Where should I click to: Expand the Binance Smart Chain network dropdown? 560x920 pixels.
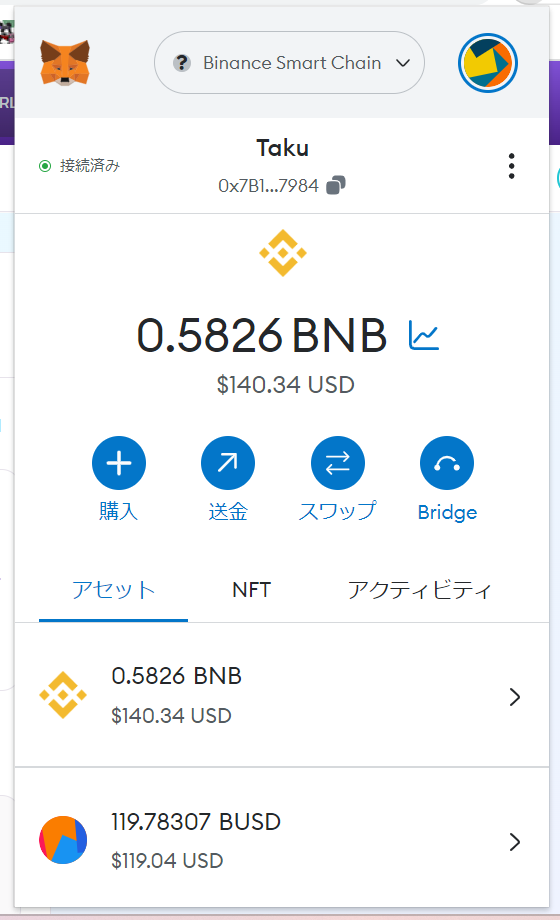[289, 63]
